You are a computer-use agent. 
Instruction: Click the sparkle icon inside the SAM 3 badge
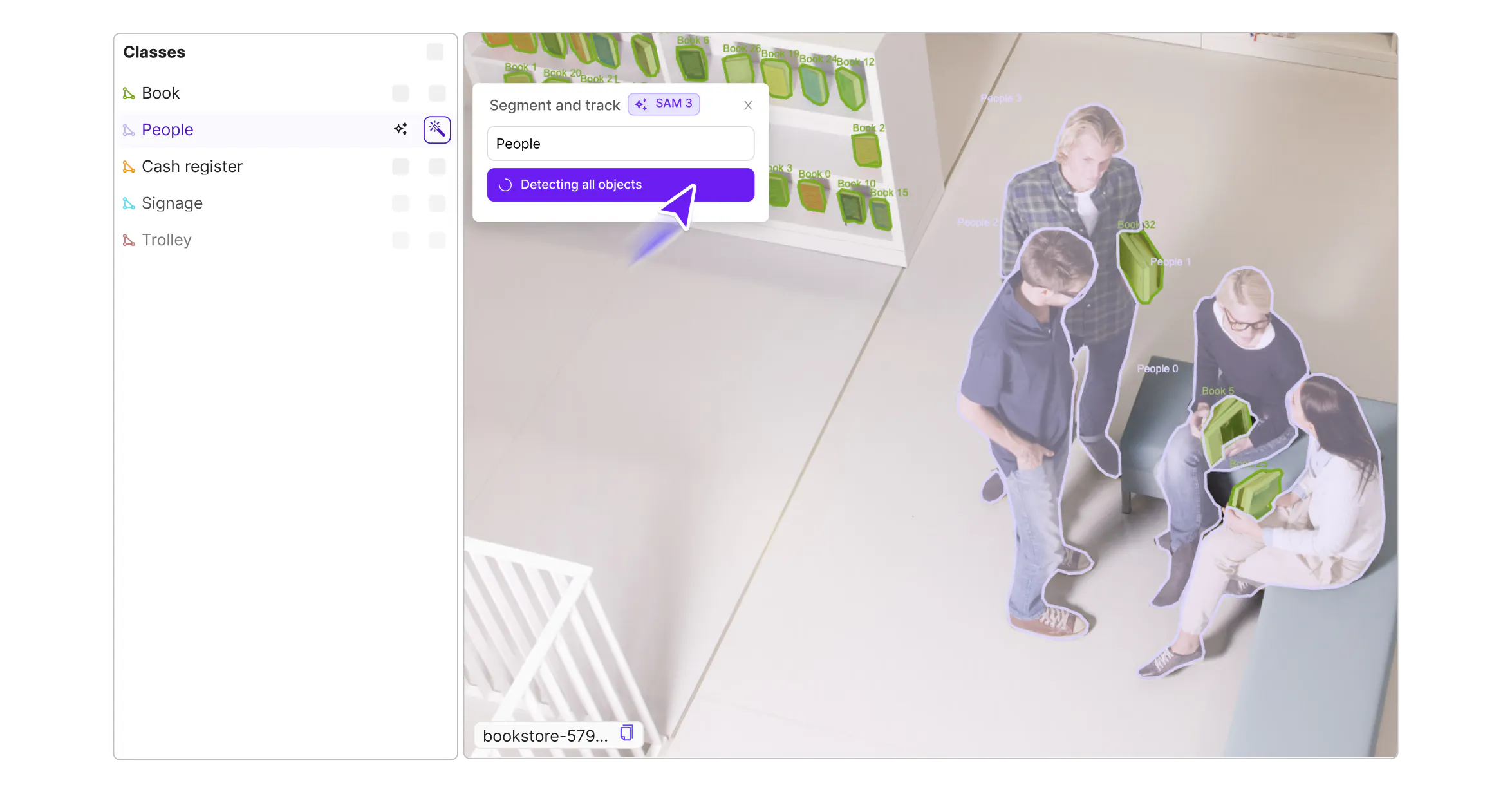[641, 104]
